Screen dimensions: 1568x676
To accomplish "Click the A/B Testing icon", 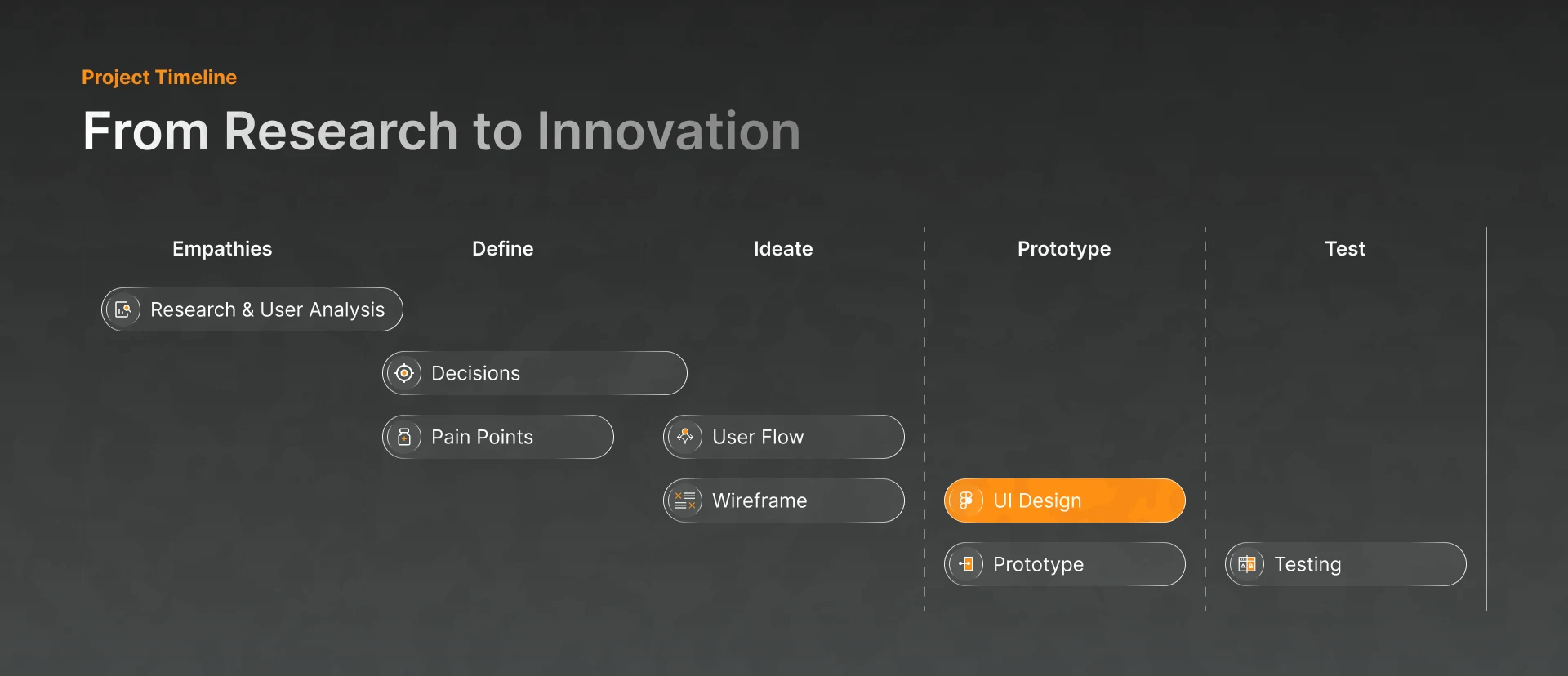I will (1247, 564).
